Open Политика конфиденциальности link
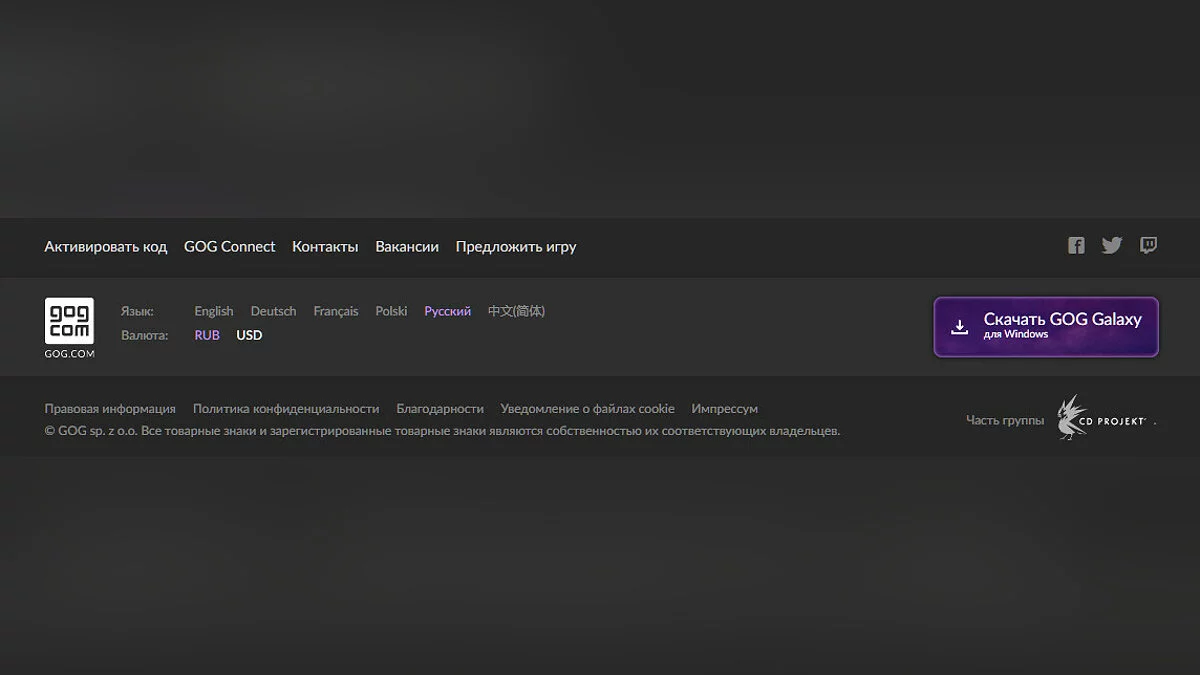 tap(286, 409)
